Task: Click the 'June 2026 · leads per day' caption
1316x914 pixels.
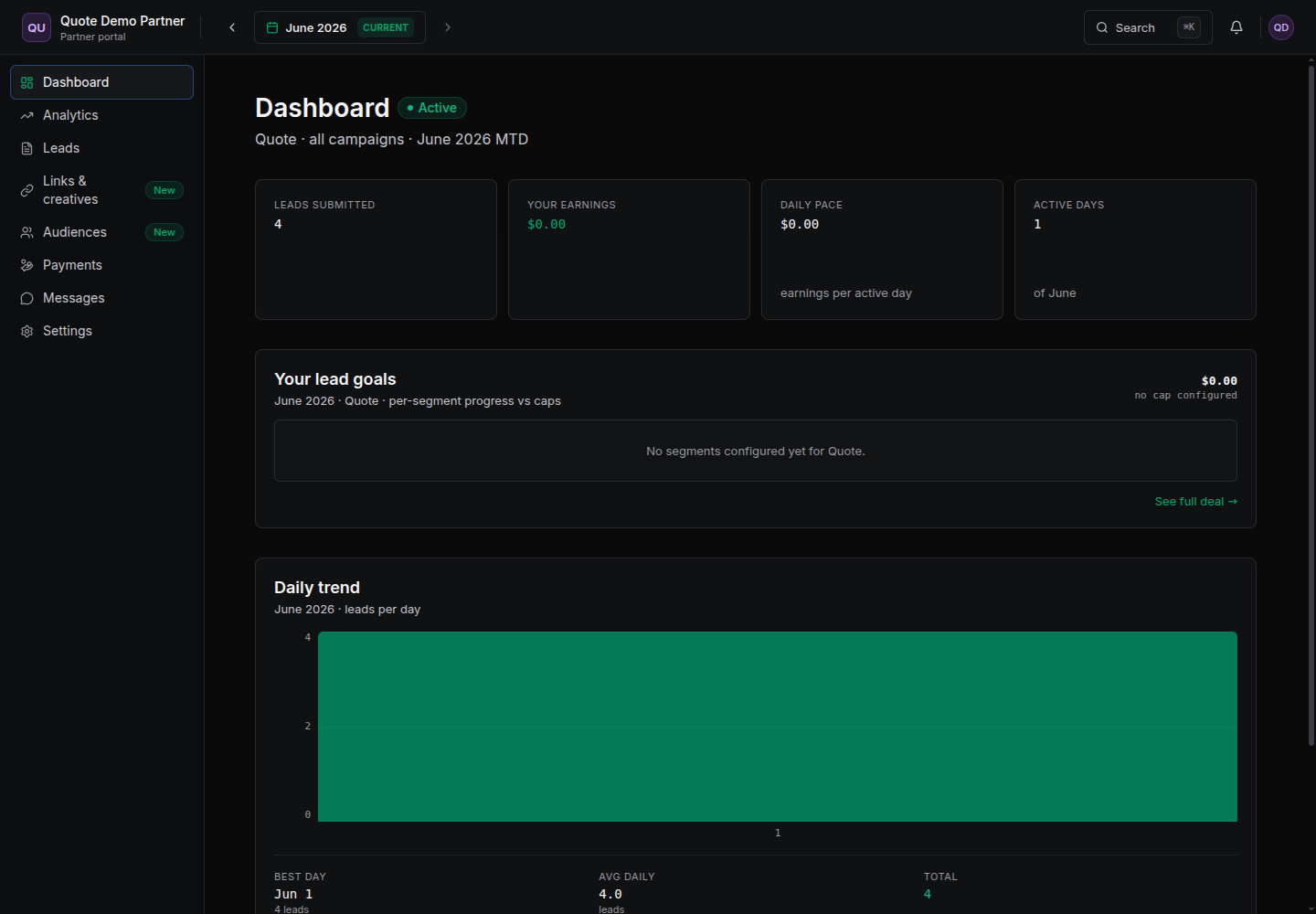Action: (347, 610)
